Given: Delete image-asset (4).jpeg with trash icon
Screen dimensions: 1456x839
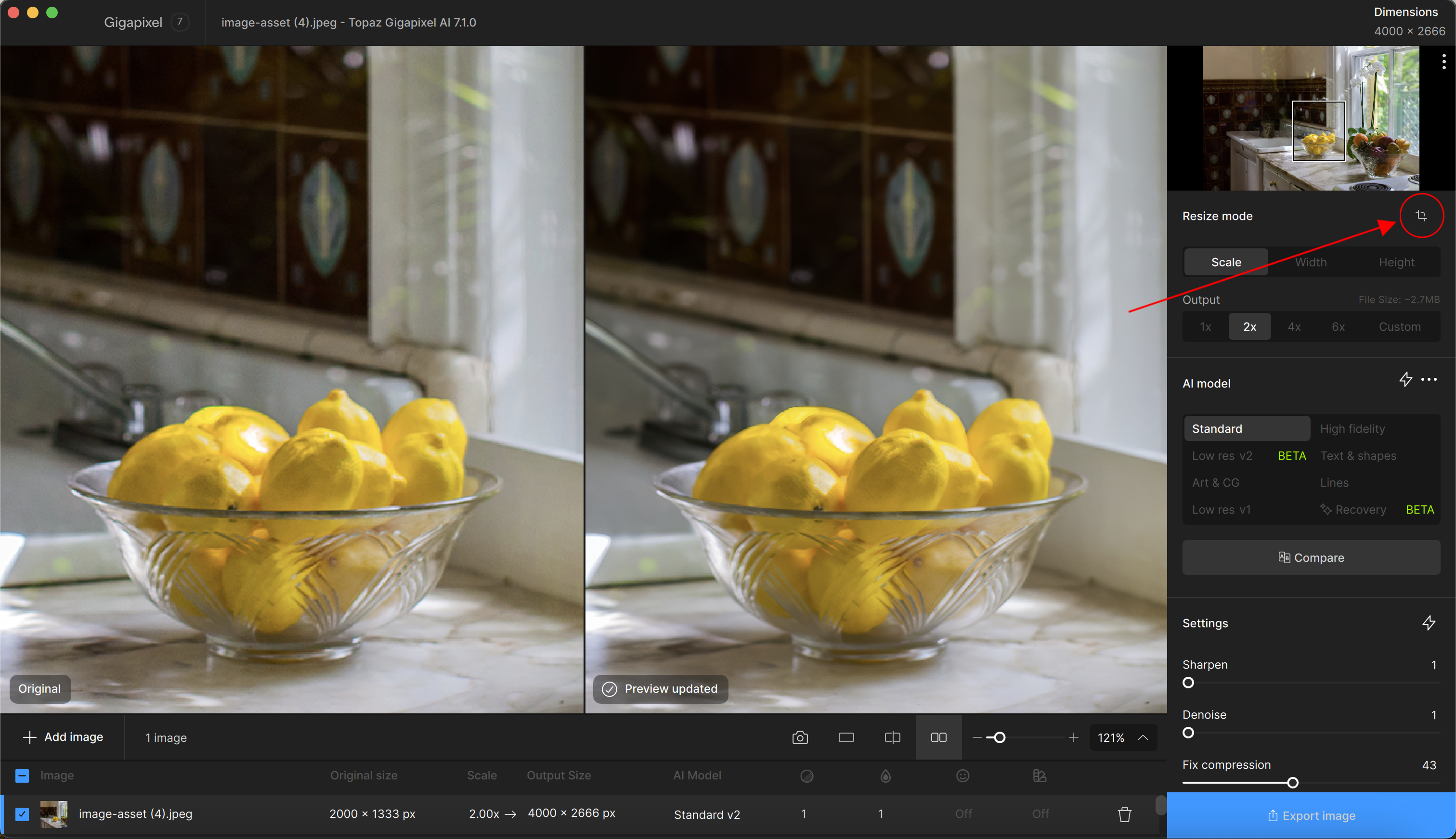Looking at the screenshot, I should (x=1124, y=814).
